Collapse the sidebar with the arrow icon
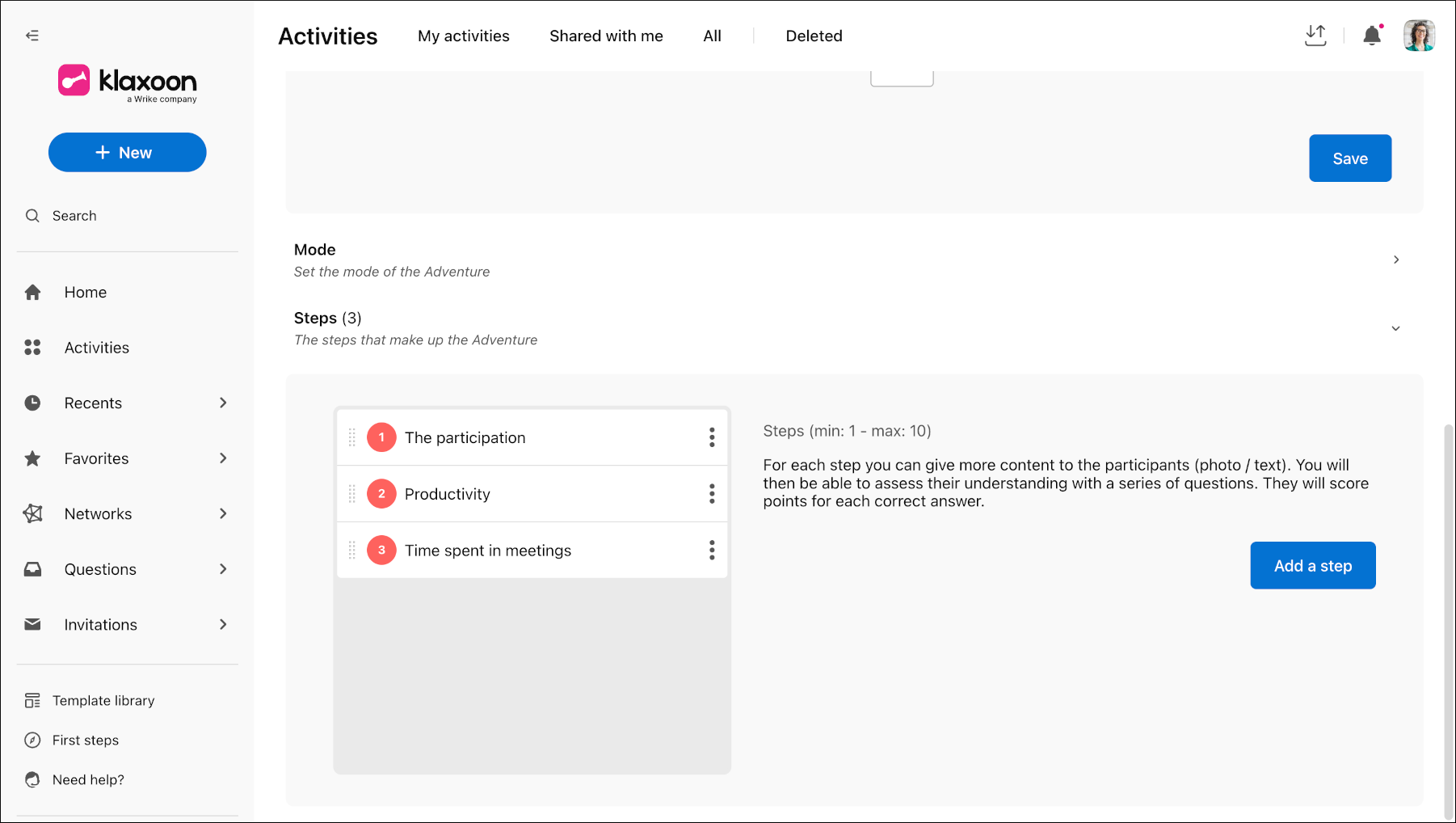The width and height of the screenshot is (1456, 823). 32,36
